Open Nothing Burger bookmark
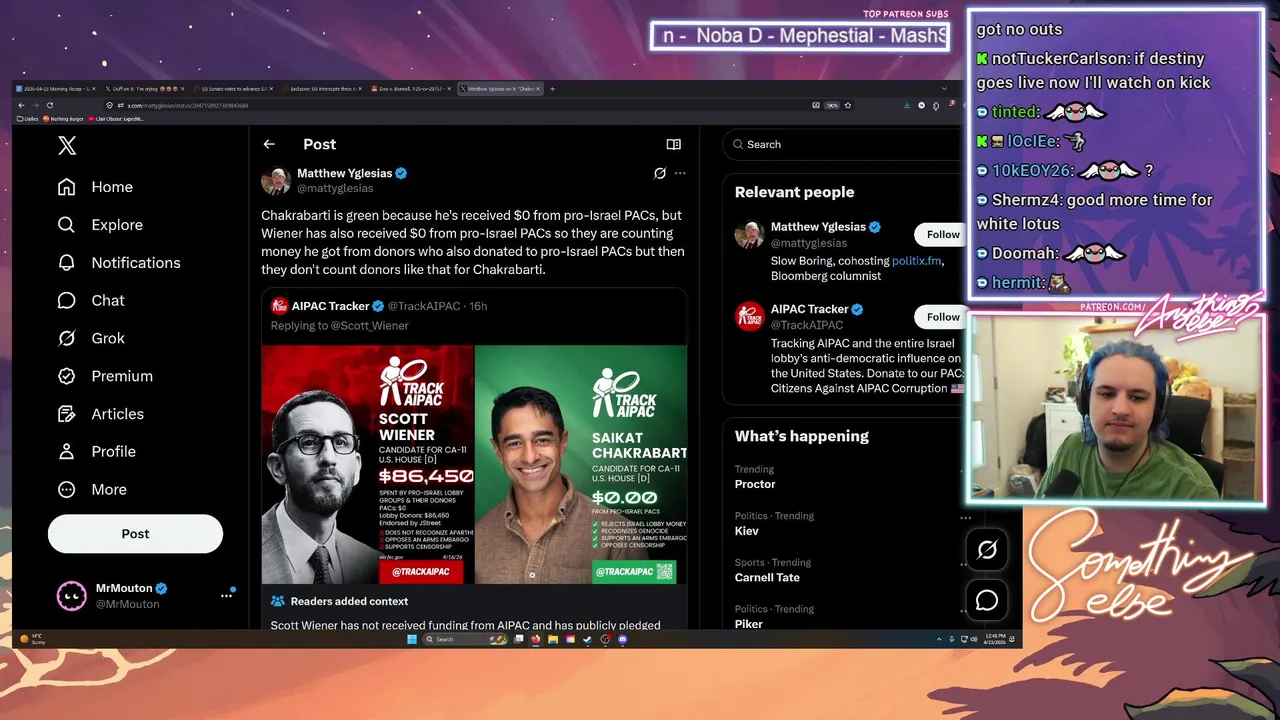 click(63, 119)
